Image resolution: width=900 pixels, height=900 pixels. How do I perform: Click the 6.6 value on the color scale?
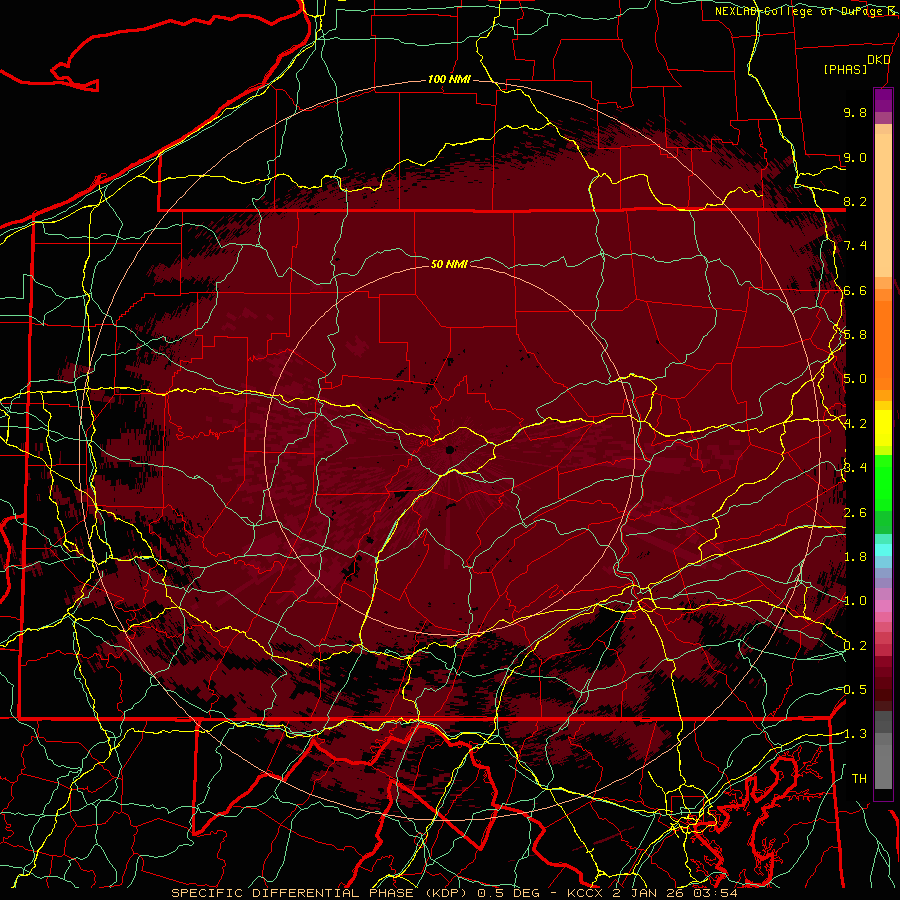(855, 290)
